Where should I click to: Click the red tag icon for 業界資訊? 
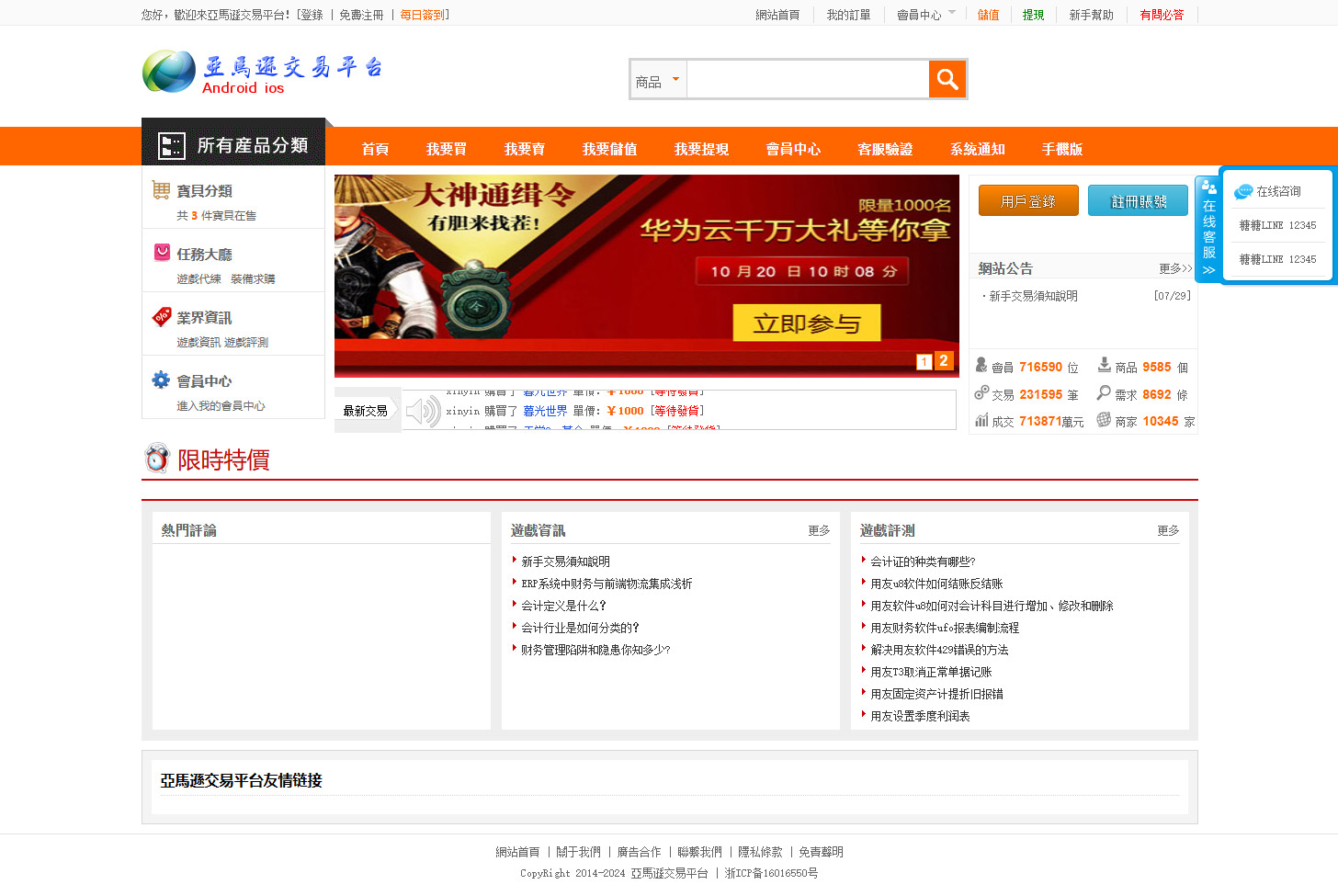tap(162, 317)
